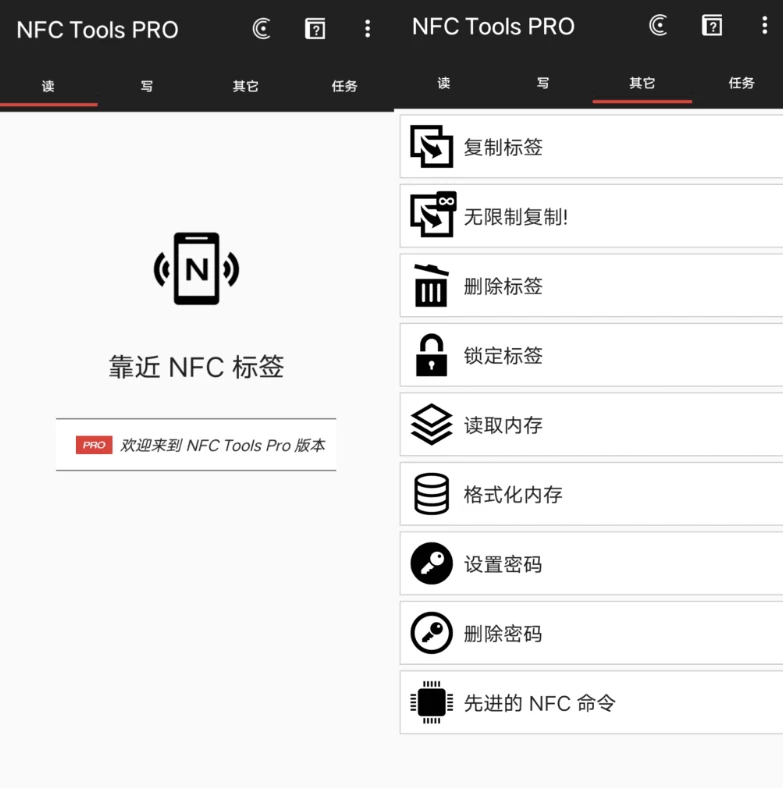Click the database icon for 格式化内存
783x788 pixels.
[x=432, y=494]
